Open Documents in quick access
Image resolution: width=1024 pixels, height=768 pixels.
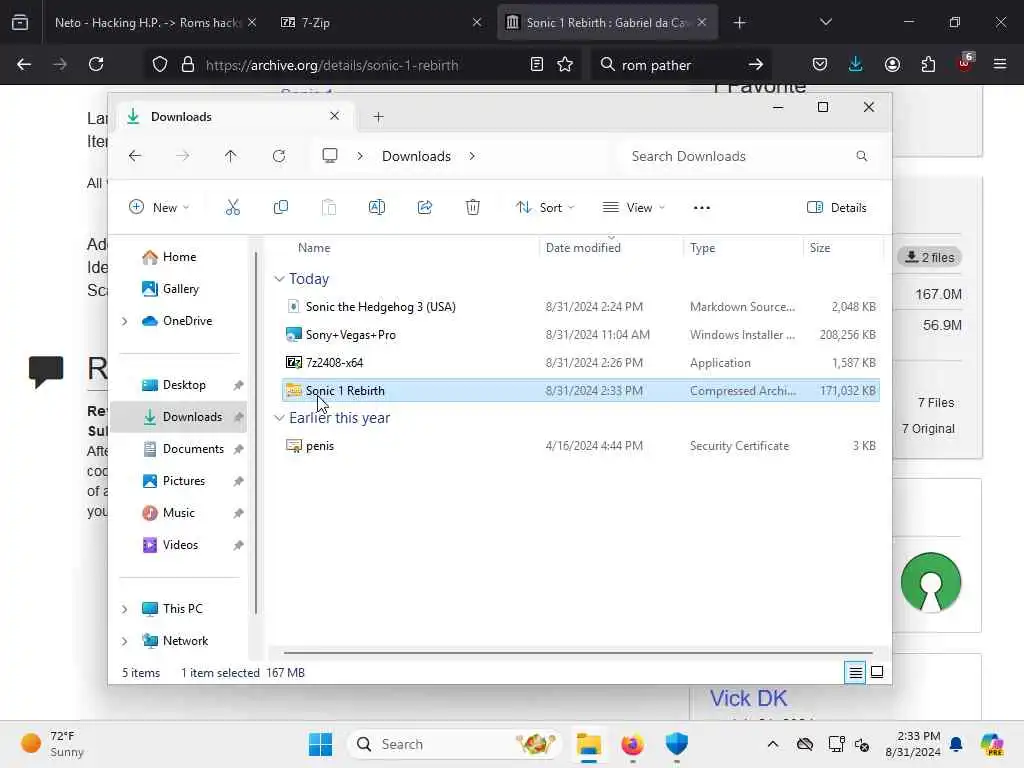pyautogui.click(x=193, y=449)
